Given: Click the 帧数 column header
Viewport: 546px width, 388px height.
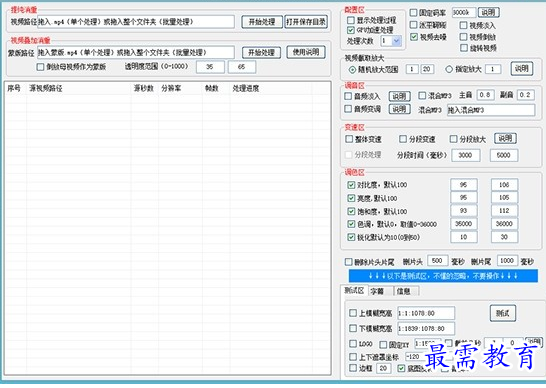Looking at the screenshot, I should tap(212, 88).
